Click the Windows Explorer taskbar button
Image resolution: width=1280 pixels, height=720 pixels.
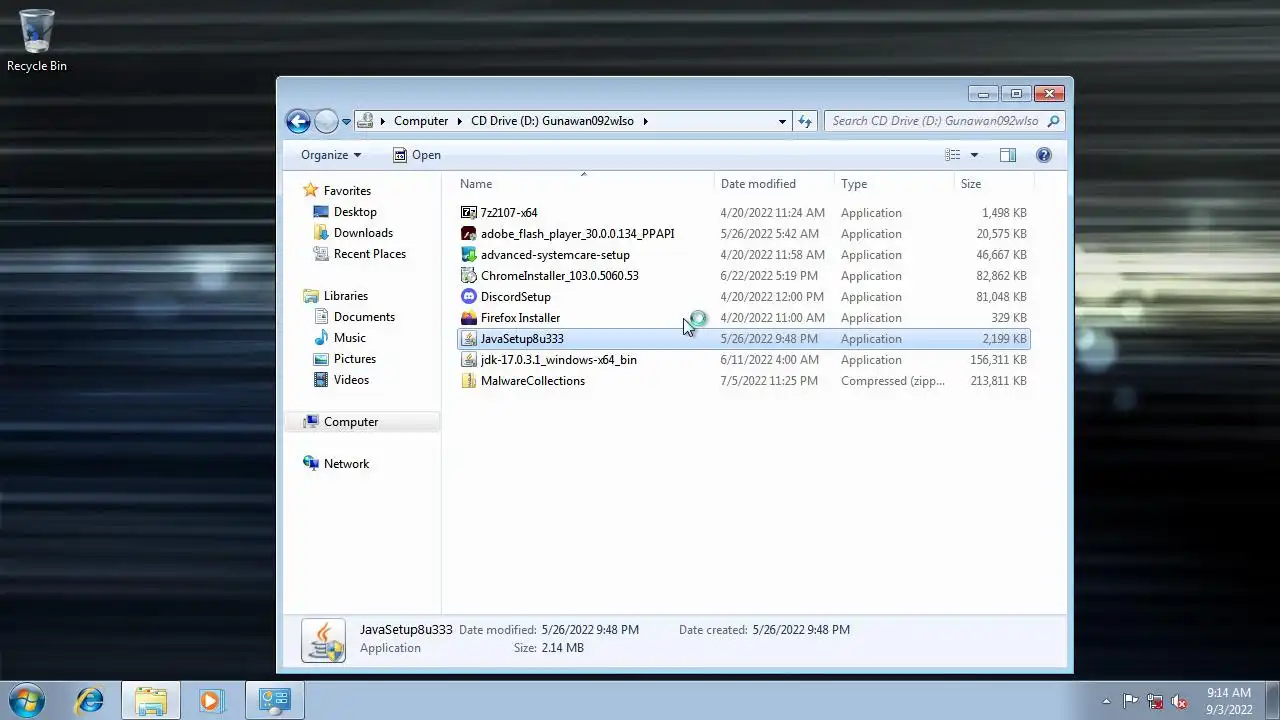click(151, 700)
